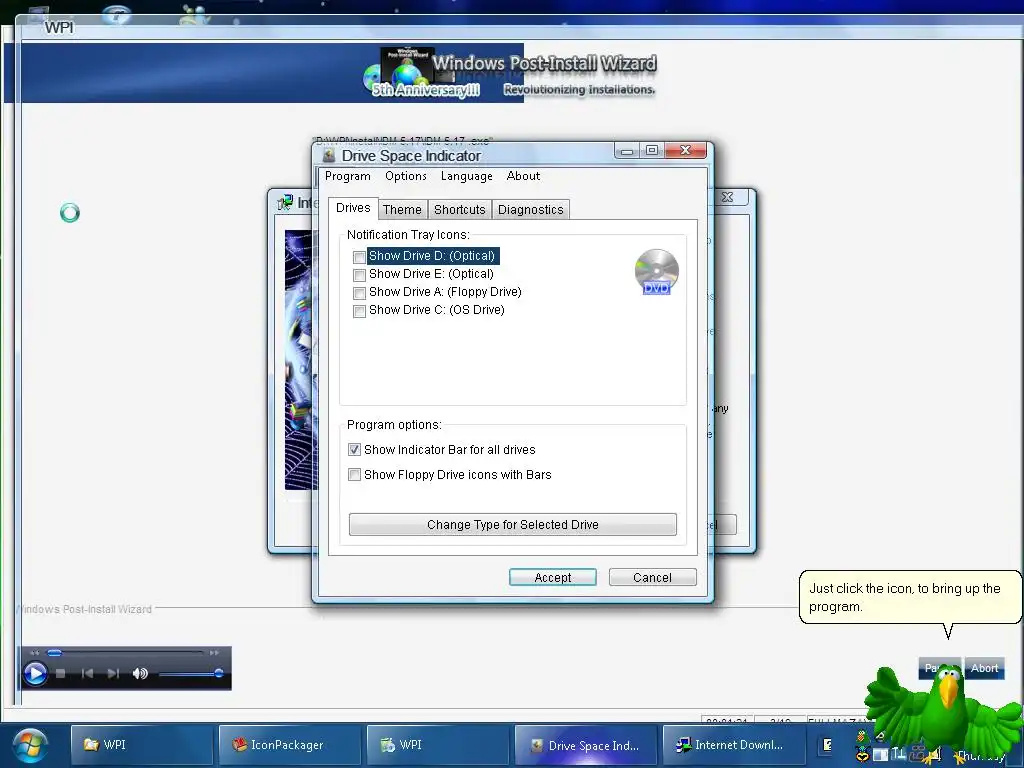This screenshot has height=768, width=1024.
Task: Click Change Type for Selected Drive button
Action: [x=513, y=524]
